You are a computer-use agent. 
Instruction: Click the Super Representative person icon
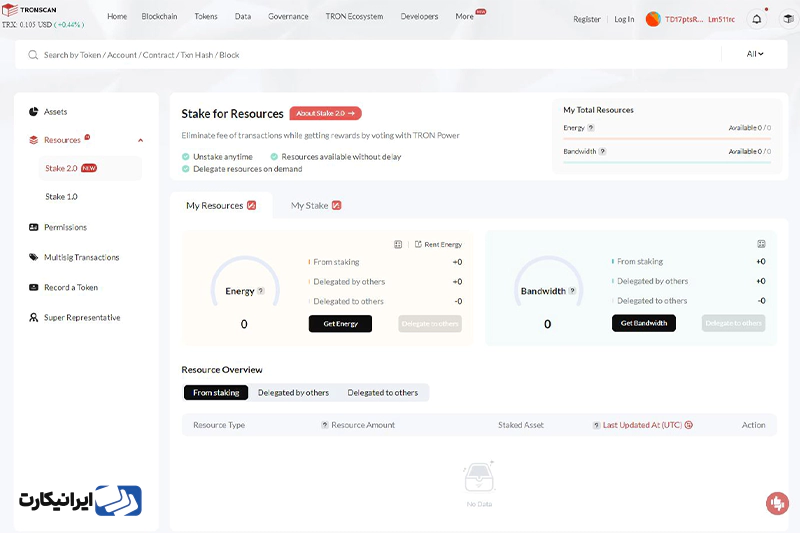click(x=34, y=317)
